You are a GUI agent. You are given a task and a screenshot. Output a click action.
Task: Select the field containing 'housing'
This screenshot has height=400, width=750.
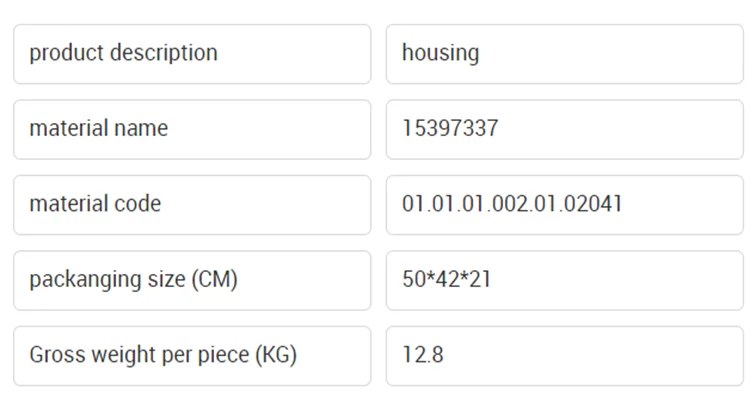coord(564,54)
